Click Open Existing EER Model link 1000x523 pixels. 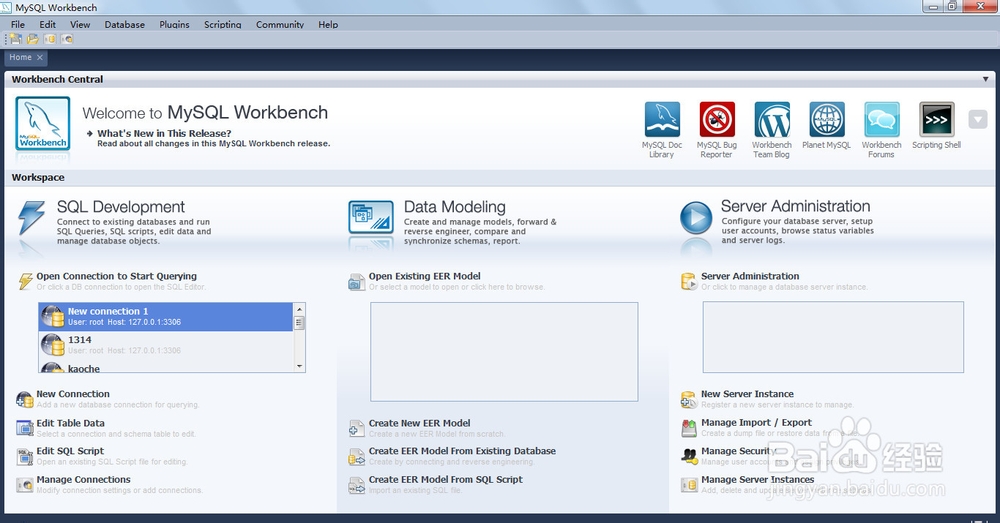(424, 276)
